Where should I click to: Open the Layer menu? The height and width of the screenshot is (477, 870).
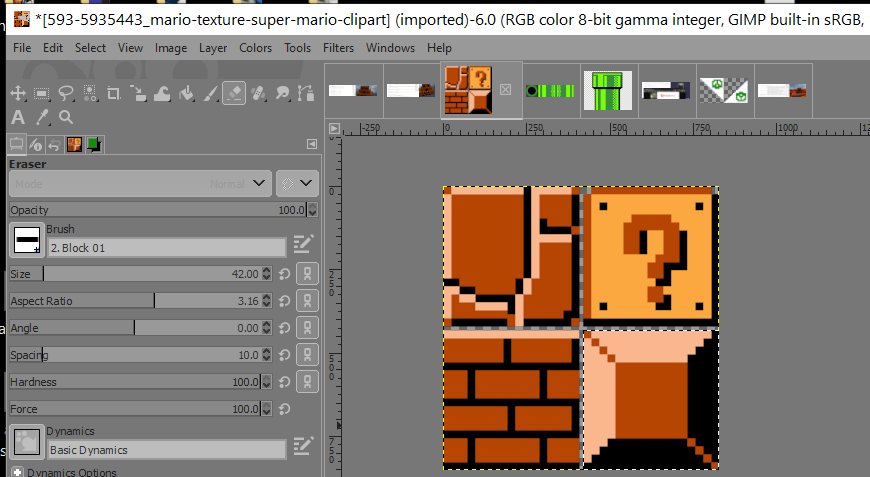[x=213, y=48]
